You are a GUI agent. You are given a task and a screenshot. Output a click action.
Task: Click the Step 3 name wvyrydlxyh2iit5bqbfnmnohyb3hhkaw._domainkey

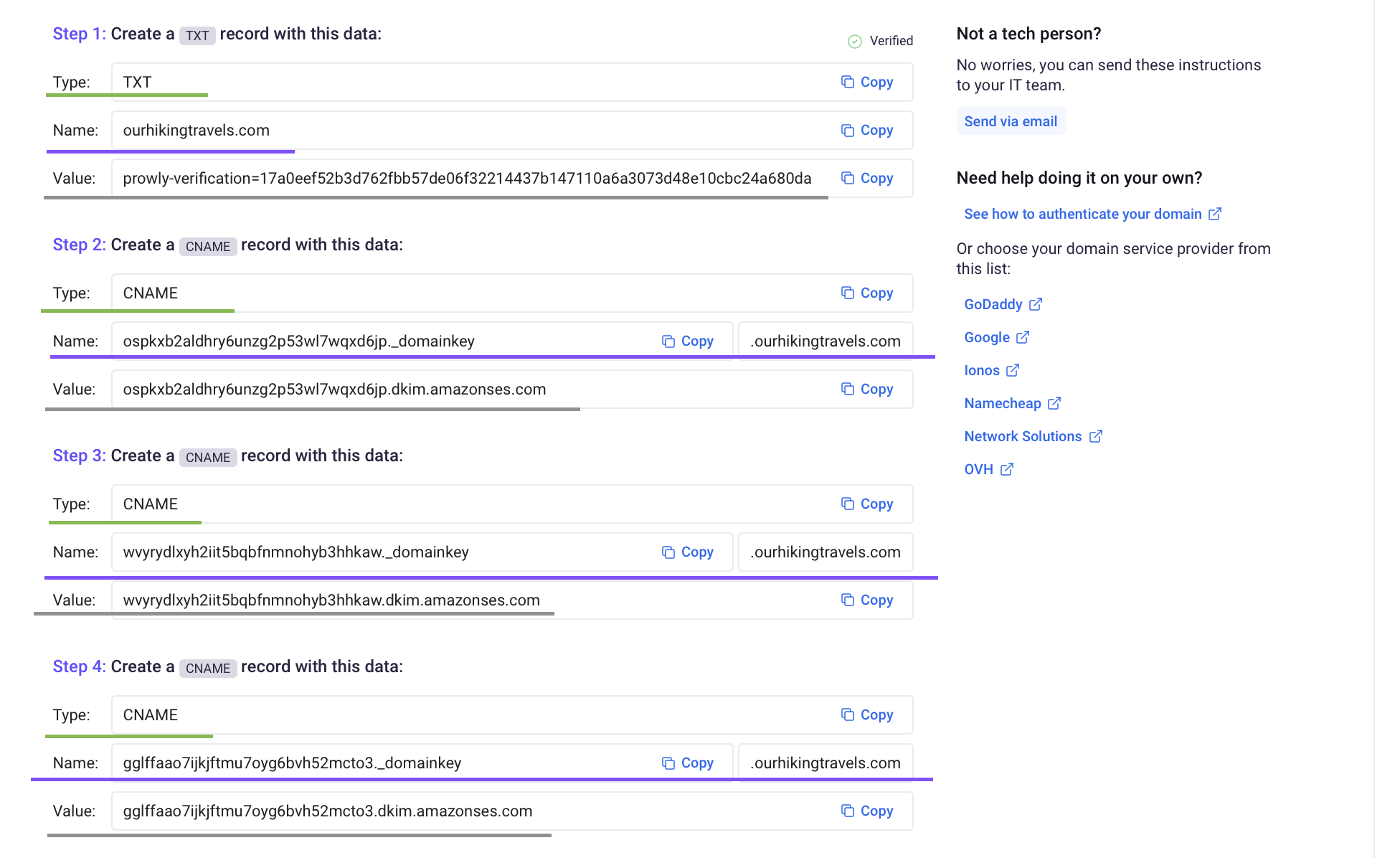pyautogui.click(x=295, y=552)
